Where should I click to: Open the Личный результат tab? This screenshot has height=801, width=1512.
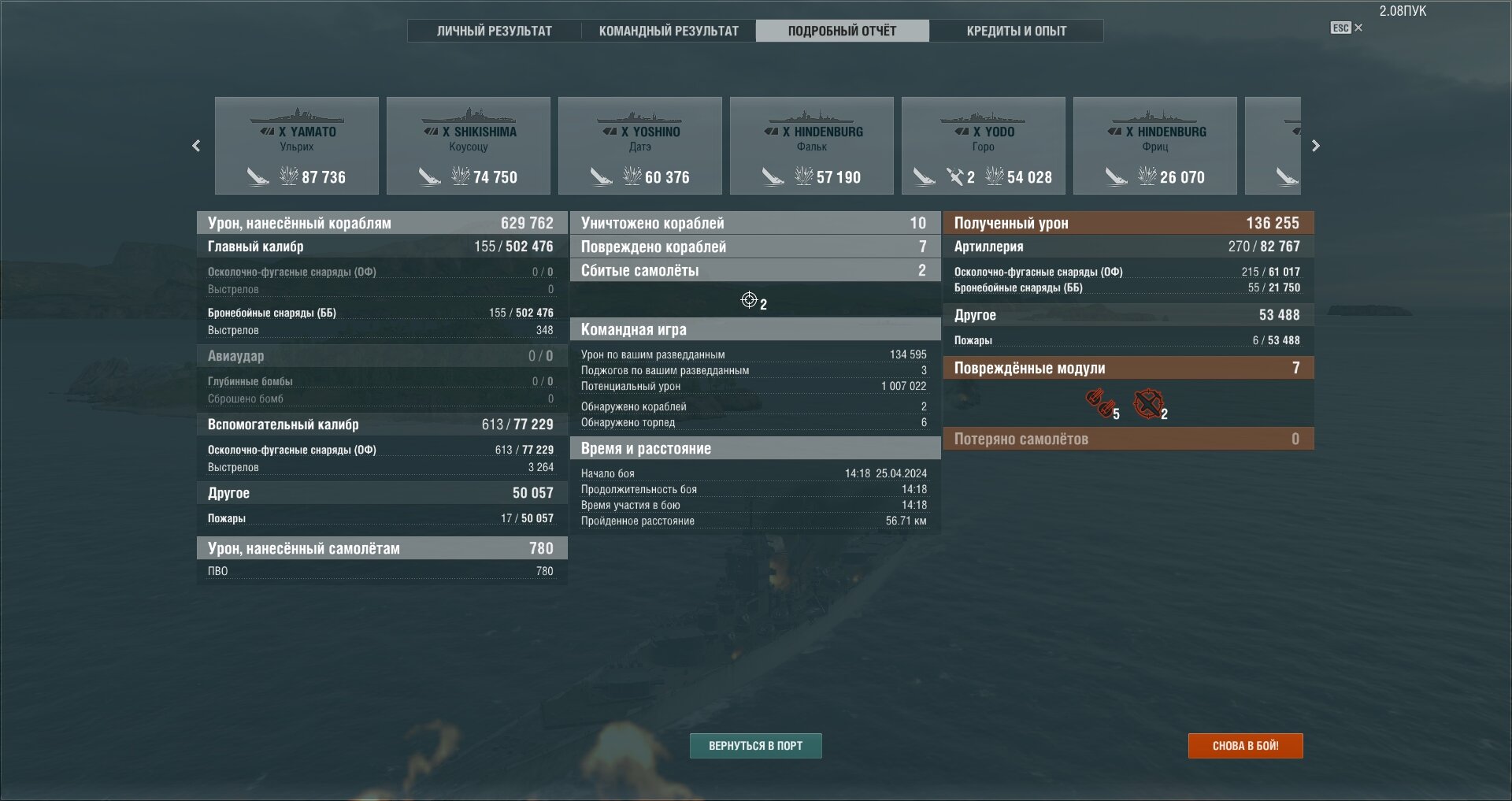pos(495,31)
